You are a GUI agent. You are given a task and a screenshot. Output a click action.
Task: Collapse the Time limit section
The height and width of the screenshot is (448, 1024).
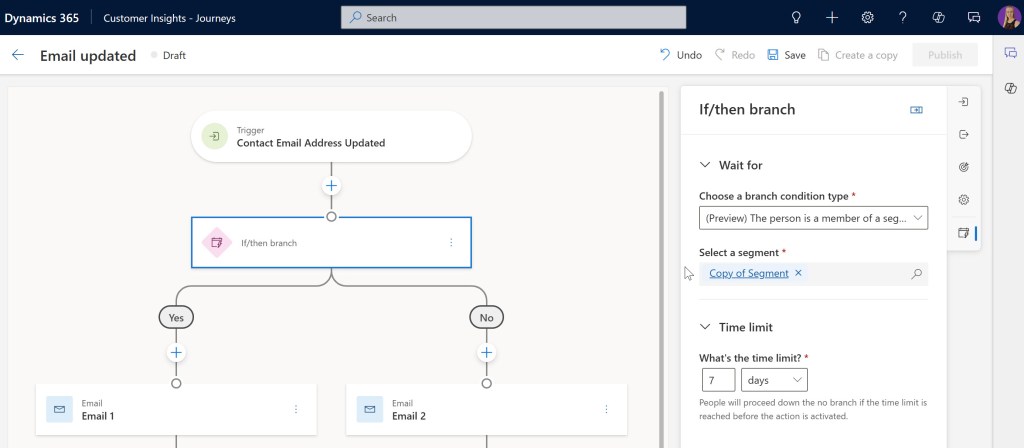click(x=705, y=327)
